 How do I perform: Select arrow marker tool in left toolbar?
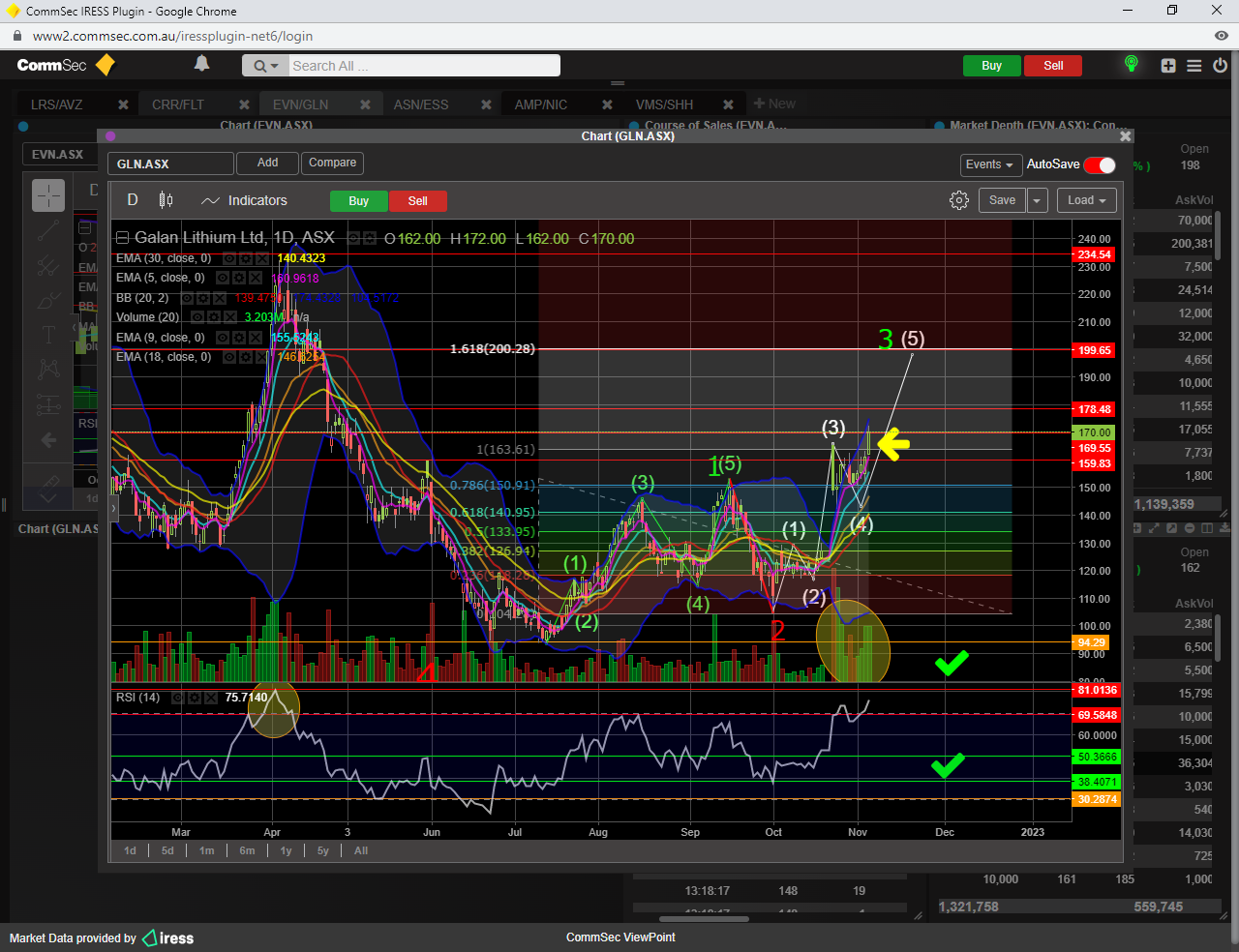48,440
